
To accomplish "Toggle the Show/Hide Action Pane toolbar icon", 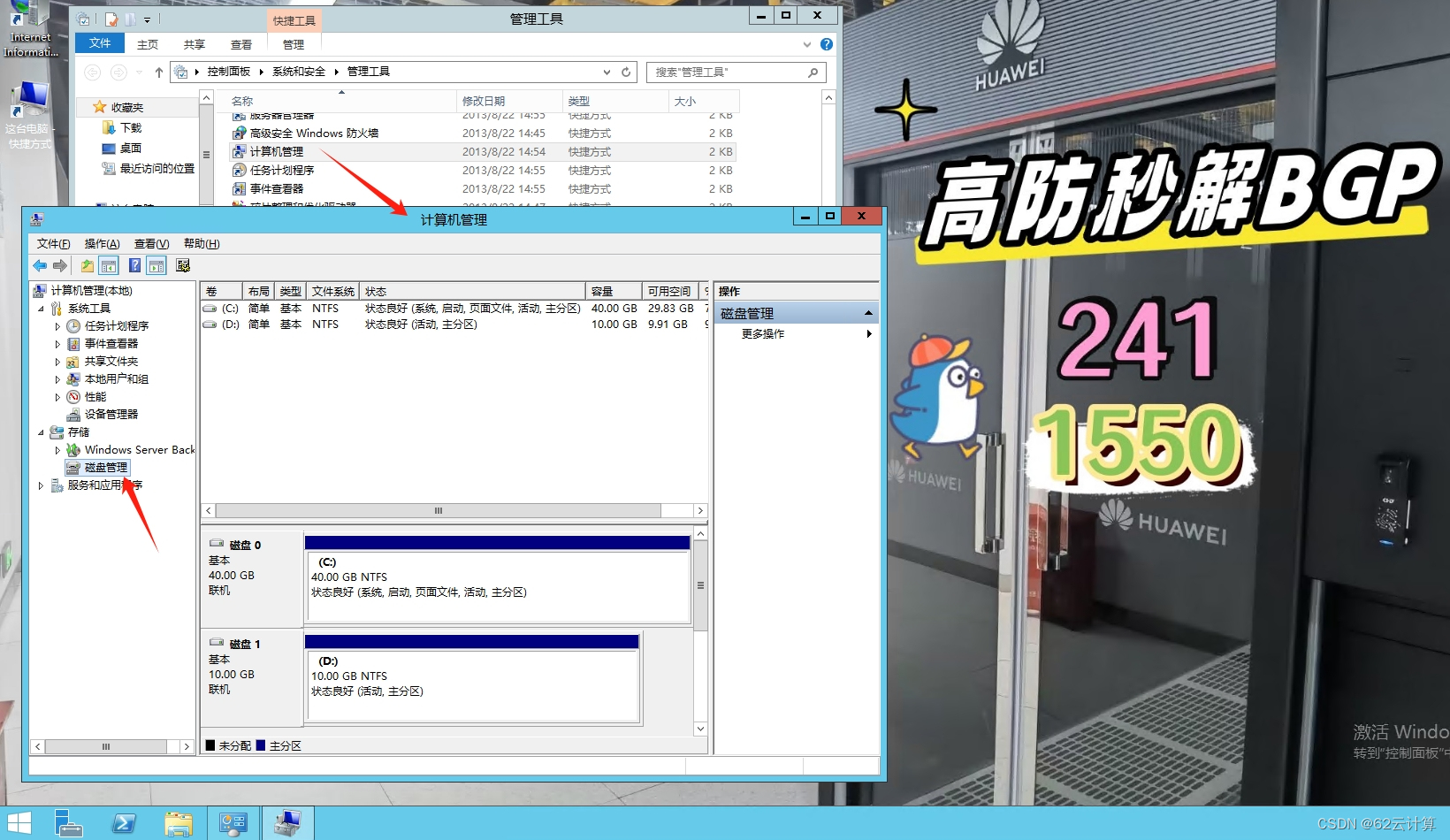I will click(x=156, y=265).
